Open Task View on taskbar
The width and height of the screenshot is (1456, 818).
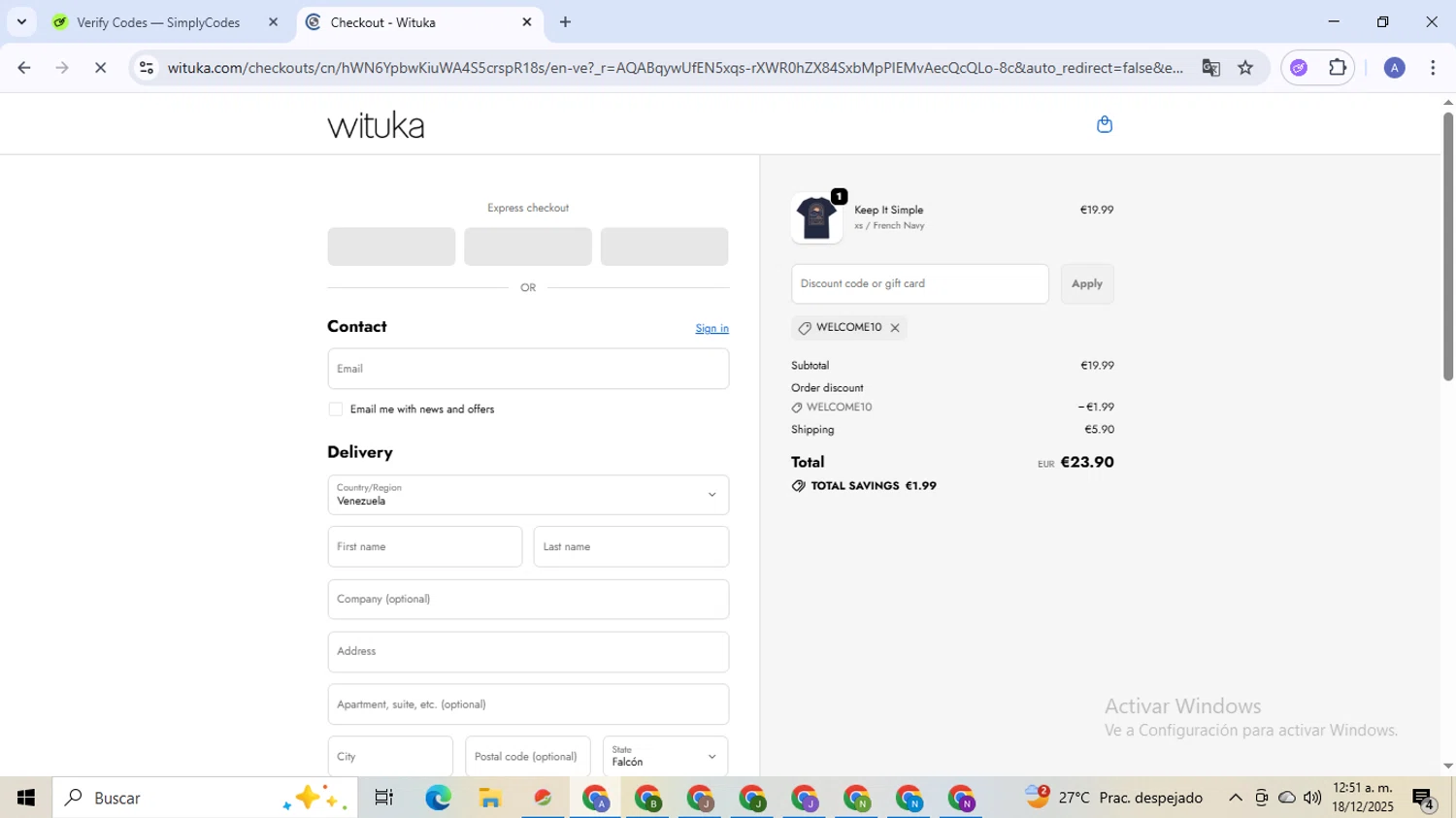coord(384,798)
